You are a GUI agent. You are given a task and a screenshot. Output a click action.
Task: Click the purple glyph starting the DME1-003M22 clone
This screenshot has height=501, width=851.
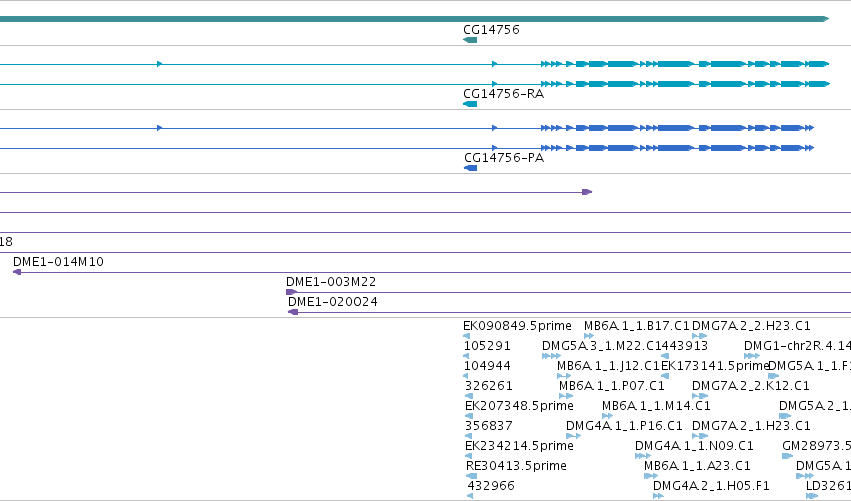pos(291,292)
